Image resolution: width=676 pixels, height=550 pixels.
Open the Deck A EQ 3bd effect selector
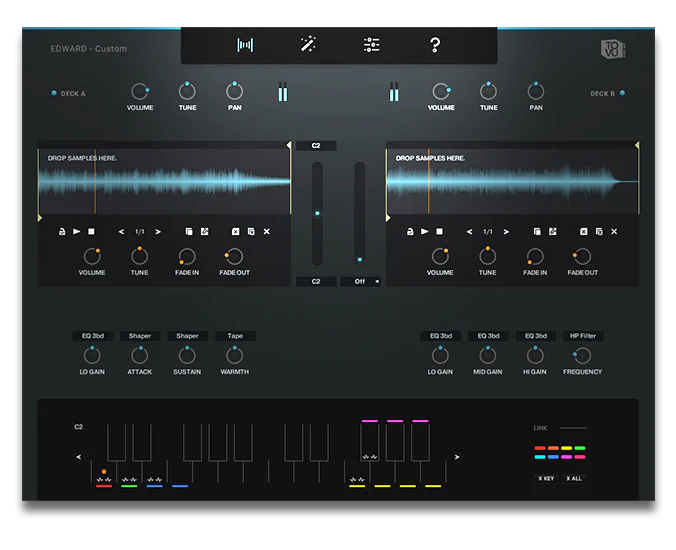[93, 336]
